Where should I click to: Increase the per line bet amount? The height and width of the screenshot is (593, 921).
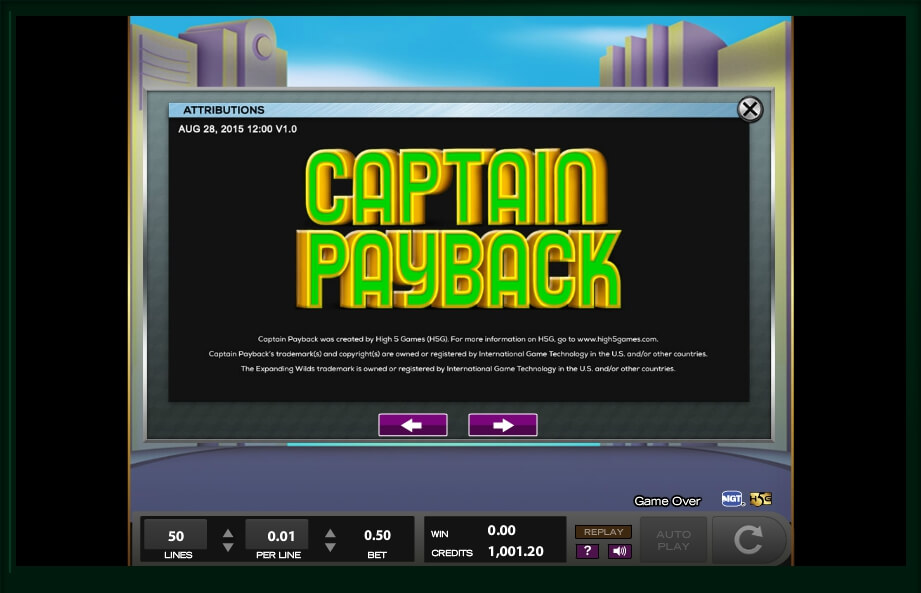(x=330, y=533)
